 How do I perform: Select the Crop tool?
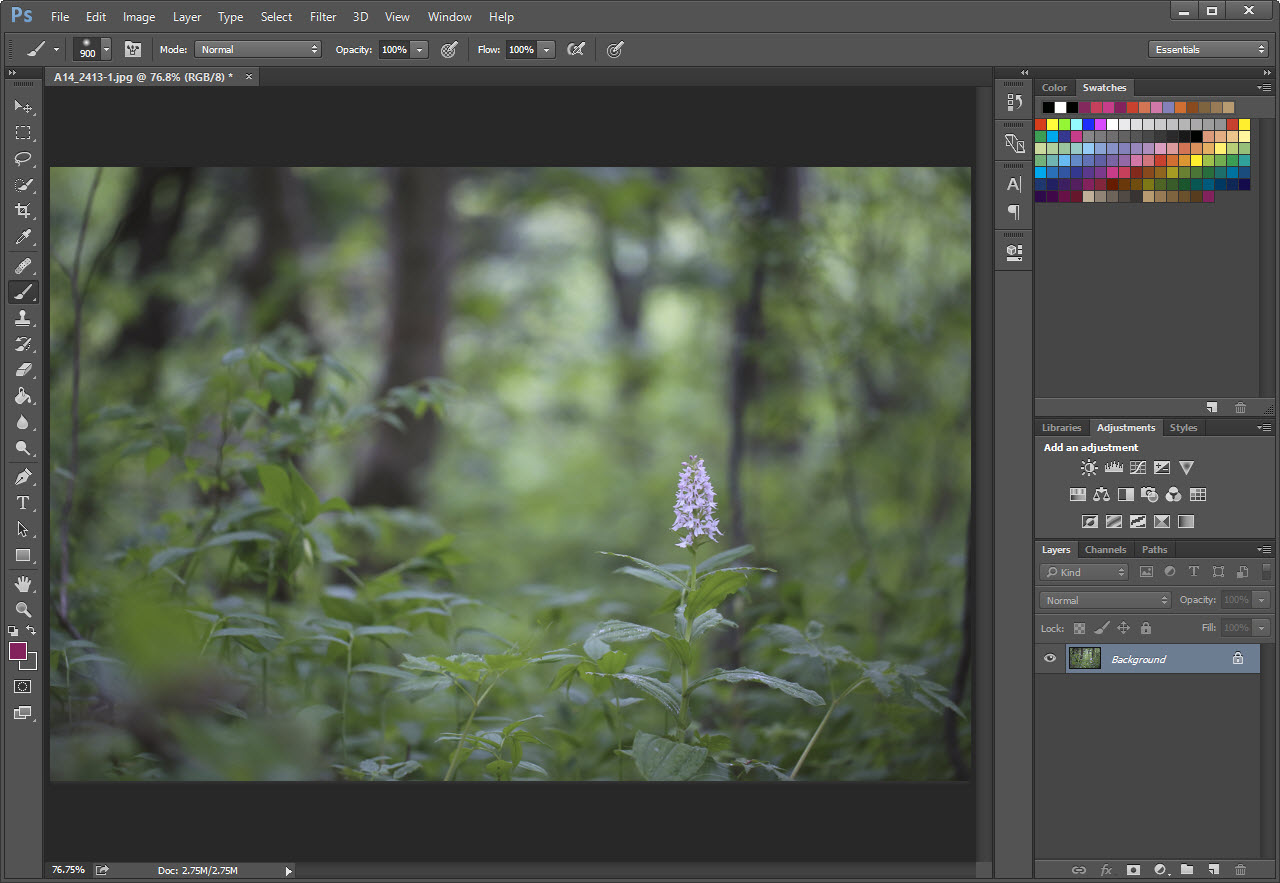(x=23, y=211)
